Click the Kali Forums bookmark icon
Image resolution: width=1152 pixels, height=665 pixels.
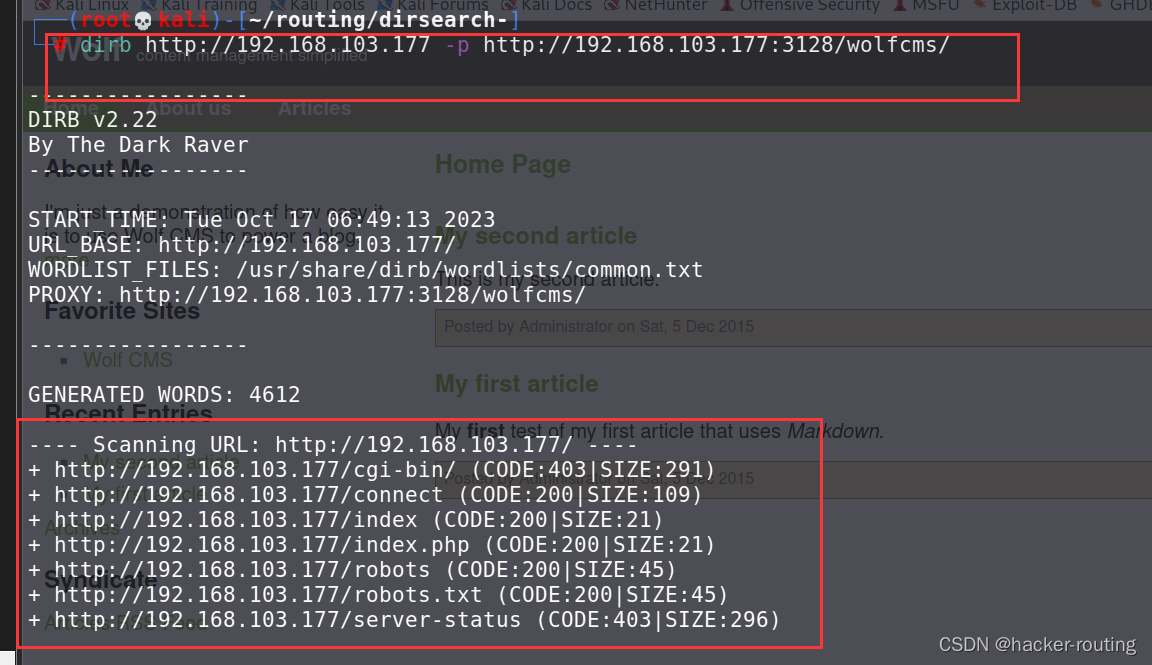click(384, 6)
